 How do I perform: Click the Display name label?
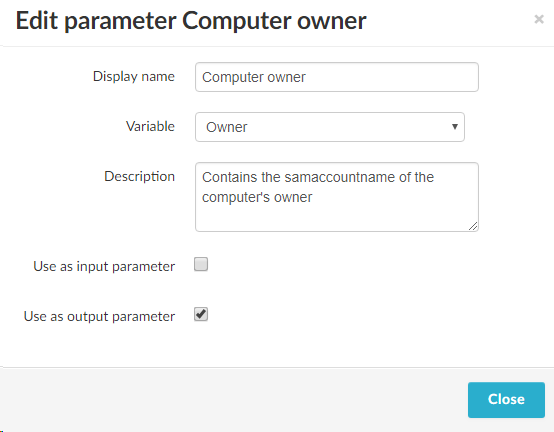pyautogui.click(x=134, y=76)
